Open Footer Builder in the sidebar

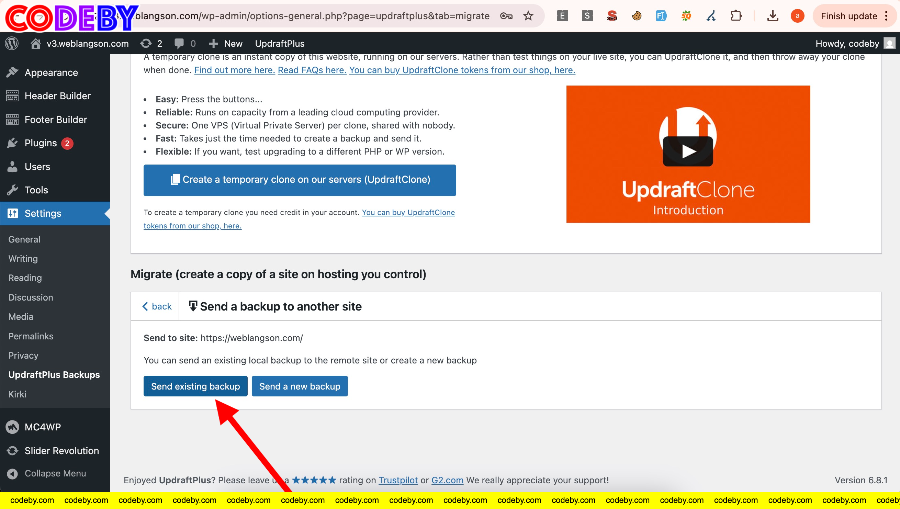tap(55, 119)
